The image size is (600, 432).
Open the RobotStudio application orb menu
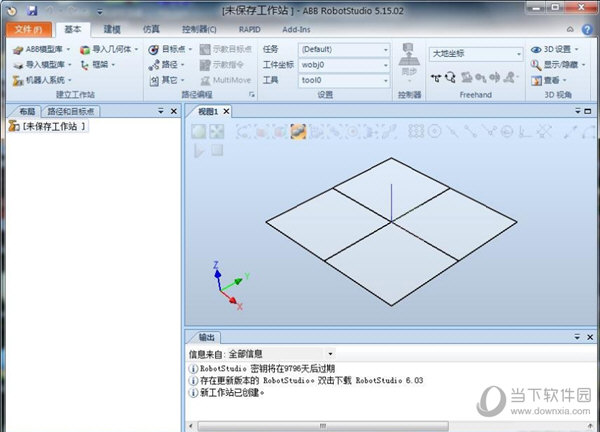click(x=12, y=11)
